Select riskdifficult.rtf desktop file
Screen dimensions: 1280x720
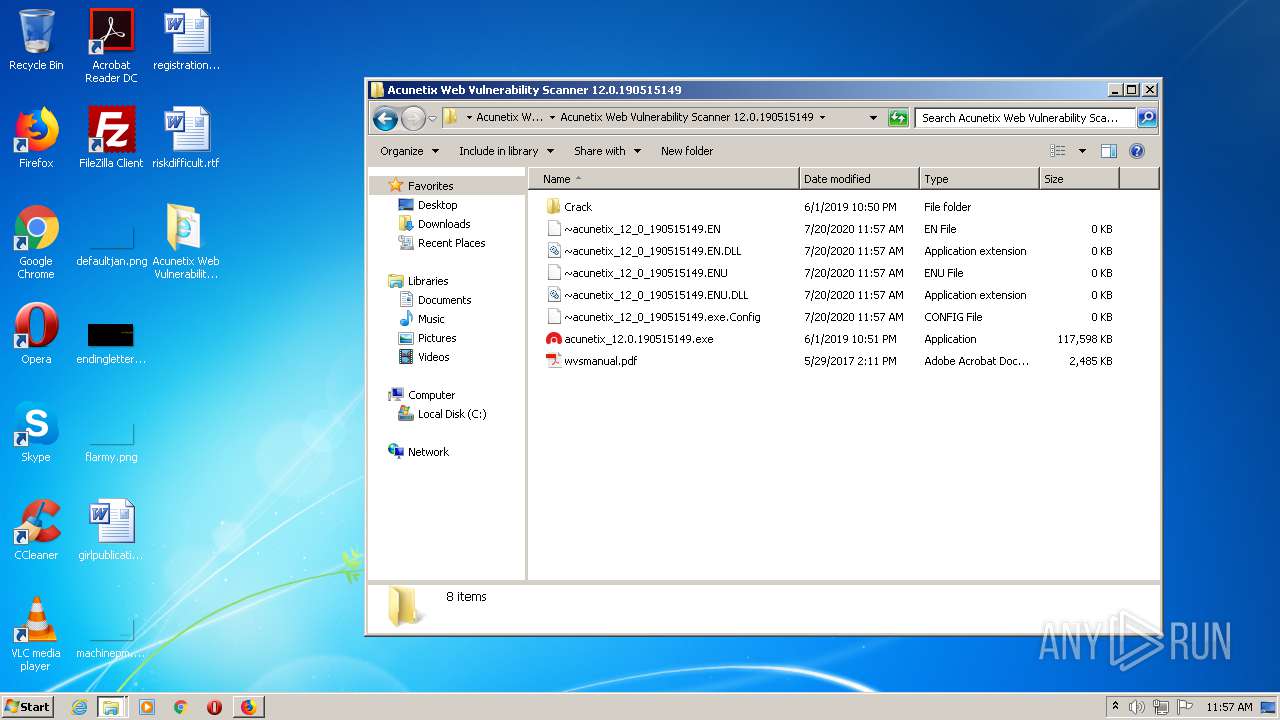[x=186, y=138]
